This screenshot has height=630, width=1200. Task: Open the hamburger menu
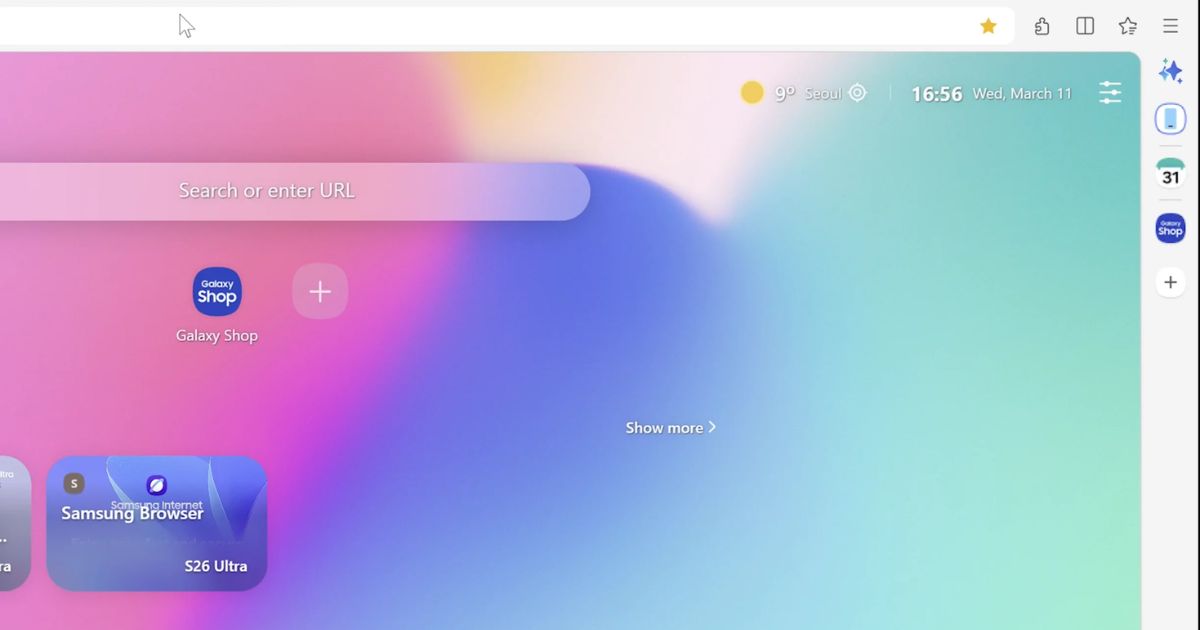(x=1169, y=25)
